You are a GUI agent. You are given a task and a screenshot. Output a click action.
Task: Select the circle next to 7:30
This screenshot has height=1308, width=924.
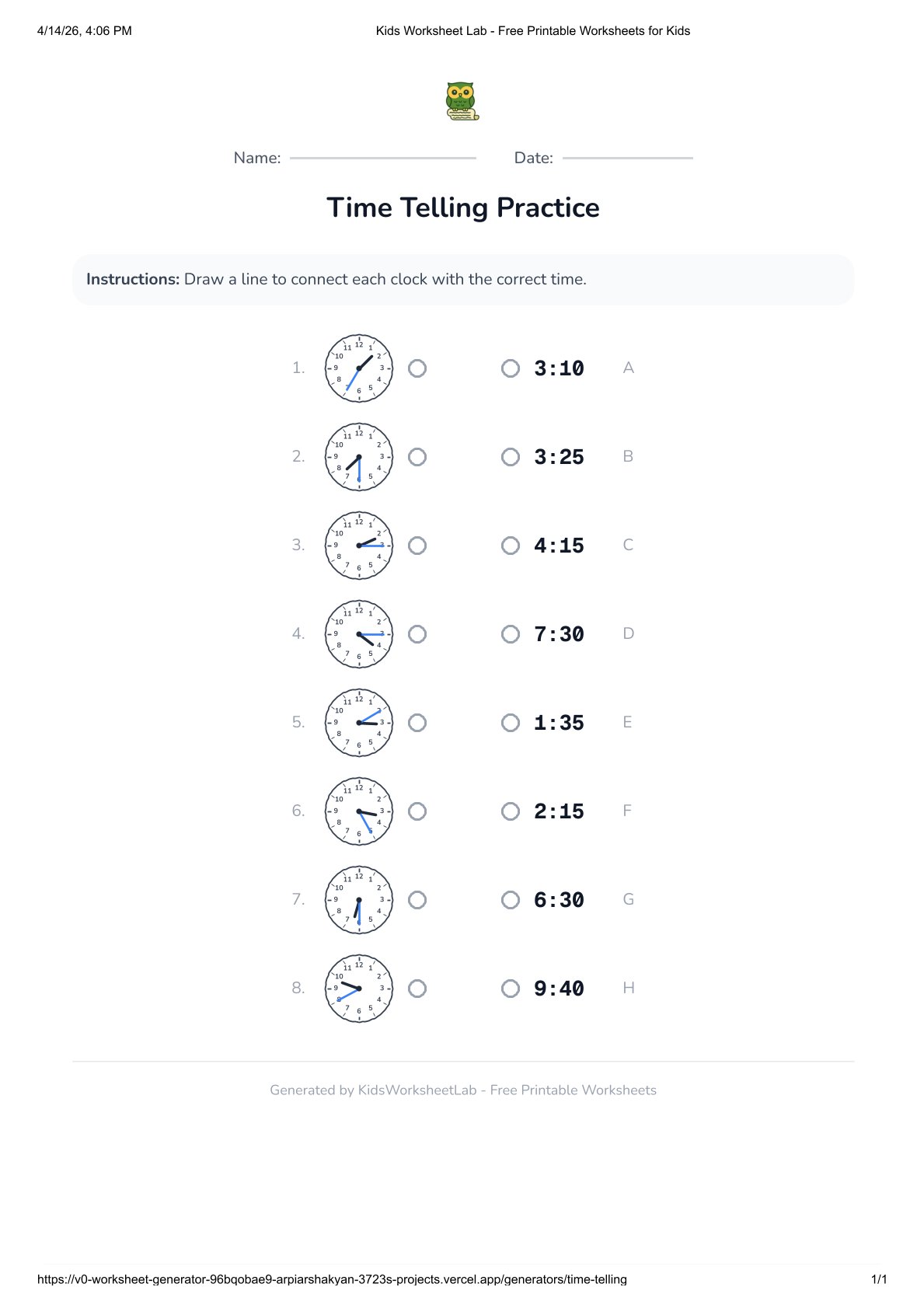511,634
